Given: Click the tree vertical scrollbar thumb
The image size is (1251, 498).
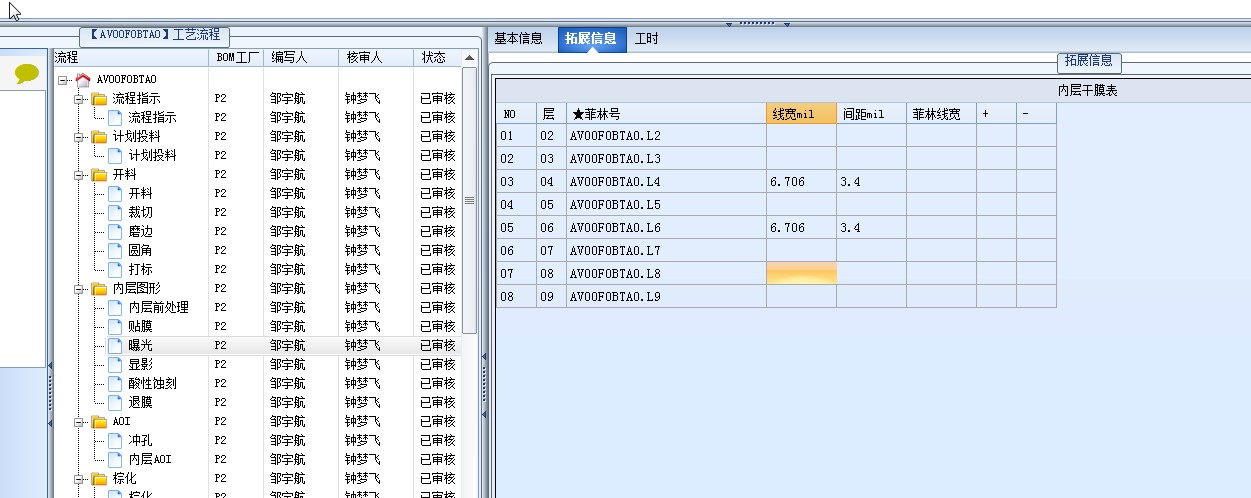Looking at the screenshot, I should 470,200.
